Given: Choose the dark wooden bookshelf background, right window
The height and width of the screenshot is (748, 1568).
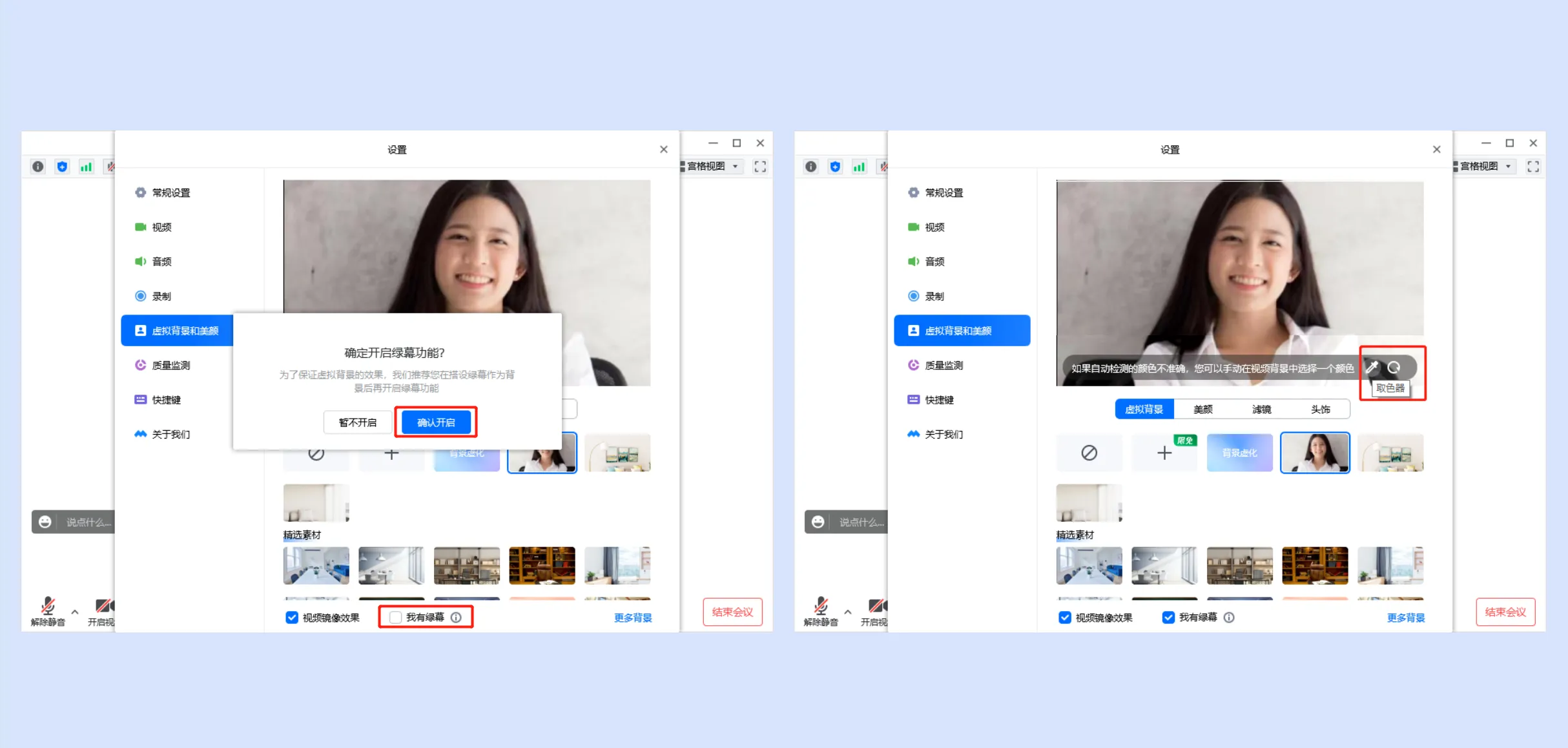Looking at the screenshot, I should tap(1315, 565).
